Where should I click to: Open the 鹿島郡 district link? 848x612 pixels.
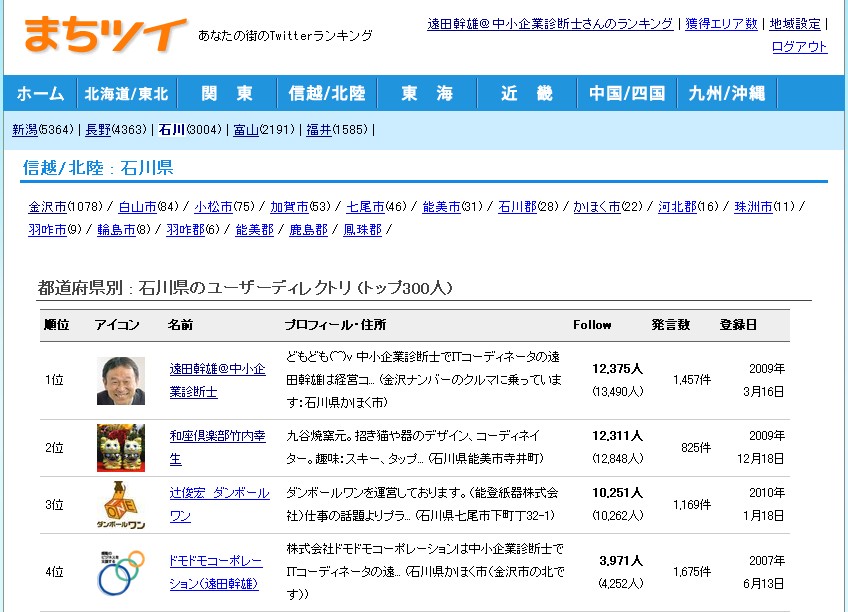309,230
